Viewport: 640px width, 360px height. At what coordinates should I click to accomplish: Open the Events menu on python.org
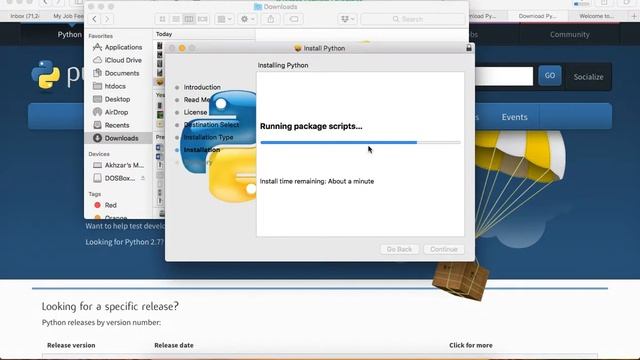514,117
